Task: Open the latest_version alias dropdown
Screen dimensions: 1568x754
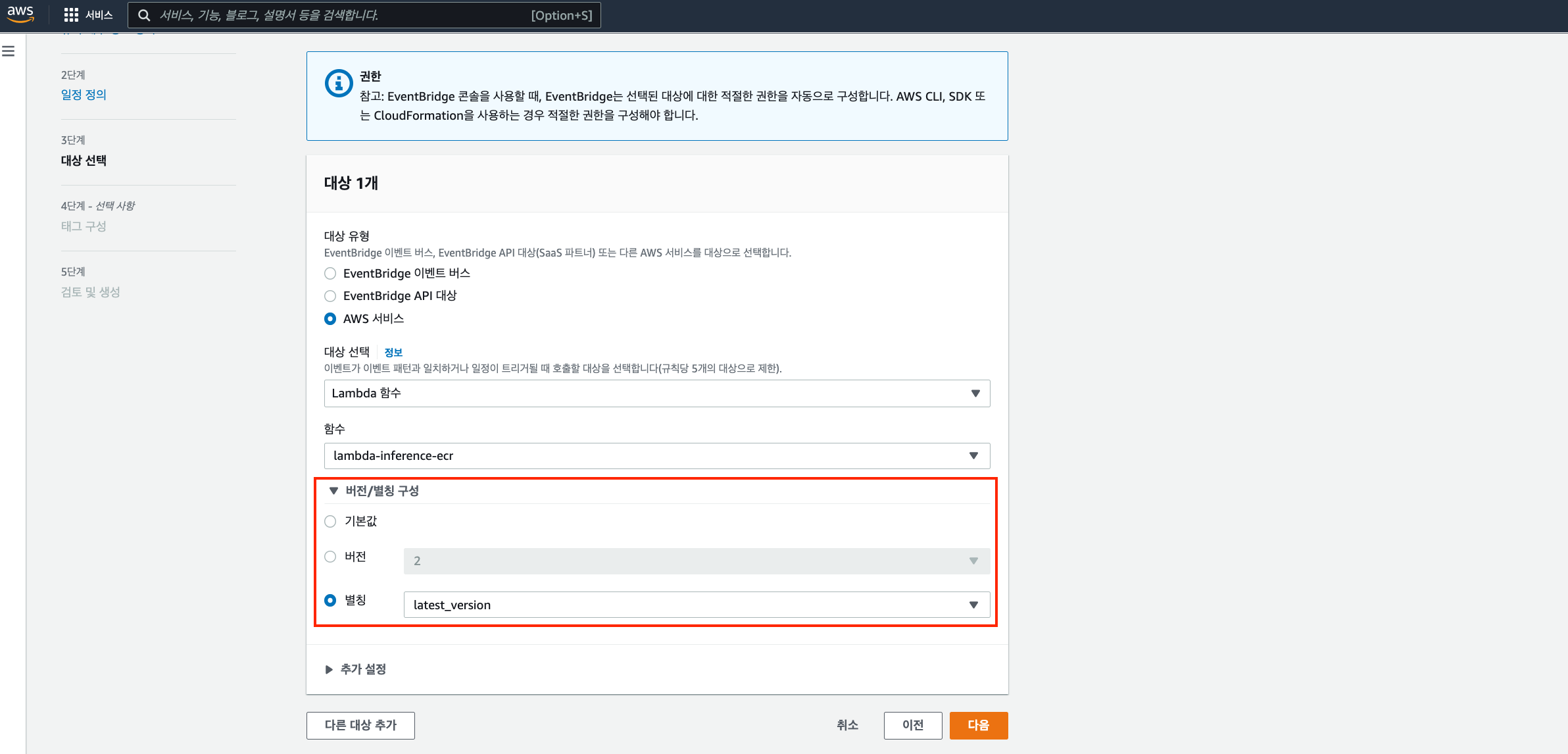Action: [696, 605]
